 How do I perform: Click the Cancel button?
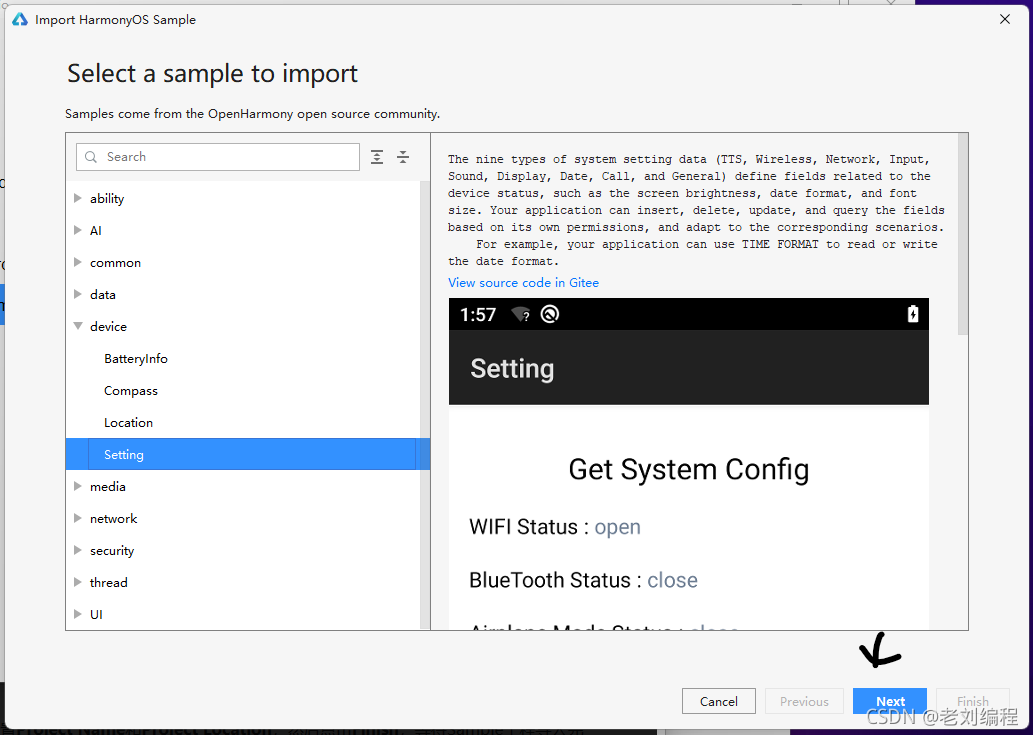[719, 701]
